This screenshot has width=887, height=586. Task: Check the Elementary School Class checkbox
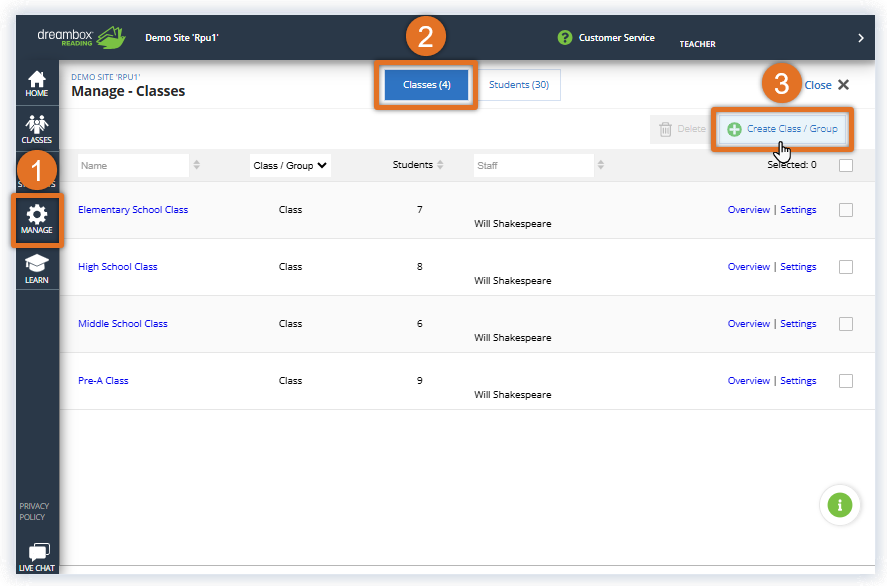pyautogui.click(x=846, y=210)
